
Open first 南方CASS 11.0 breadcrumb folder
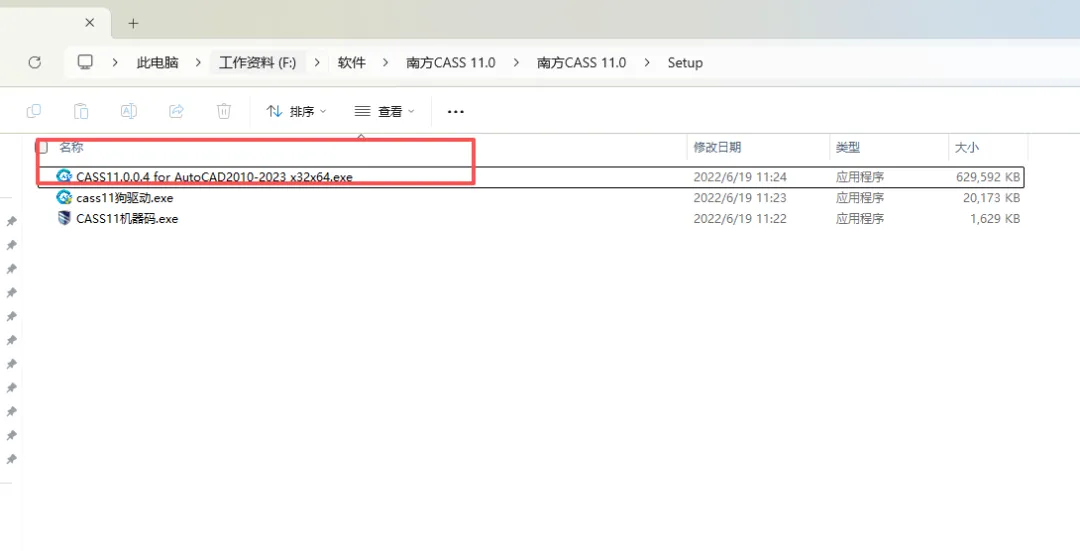pyautogui.click(x=450, y=63)
